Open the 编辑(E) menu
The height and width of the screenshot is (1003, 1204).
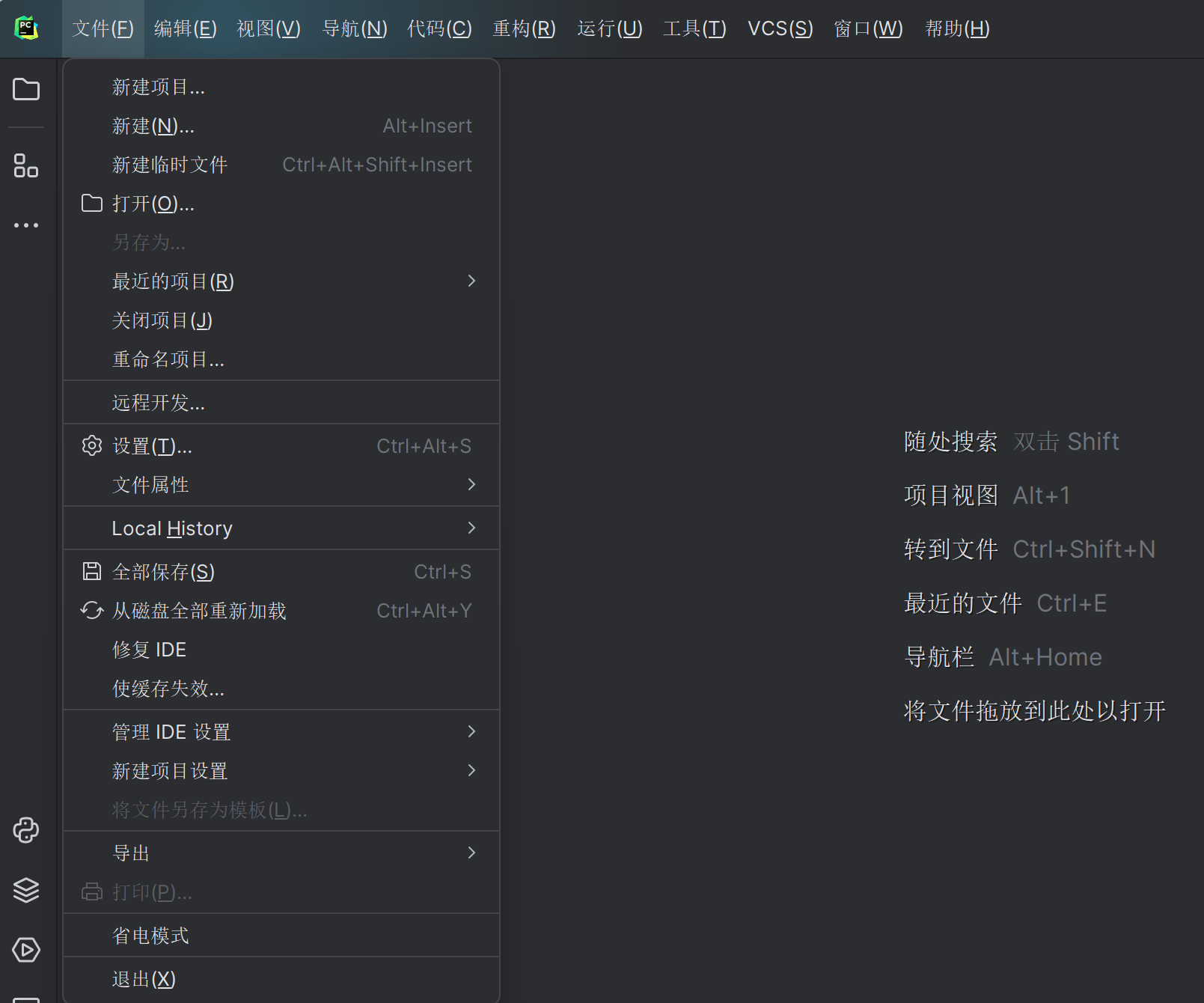coord(186,28)
